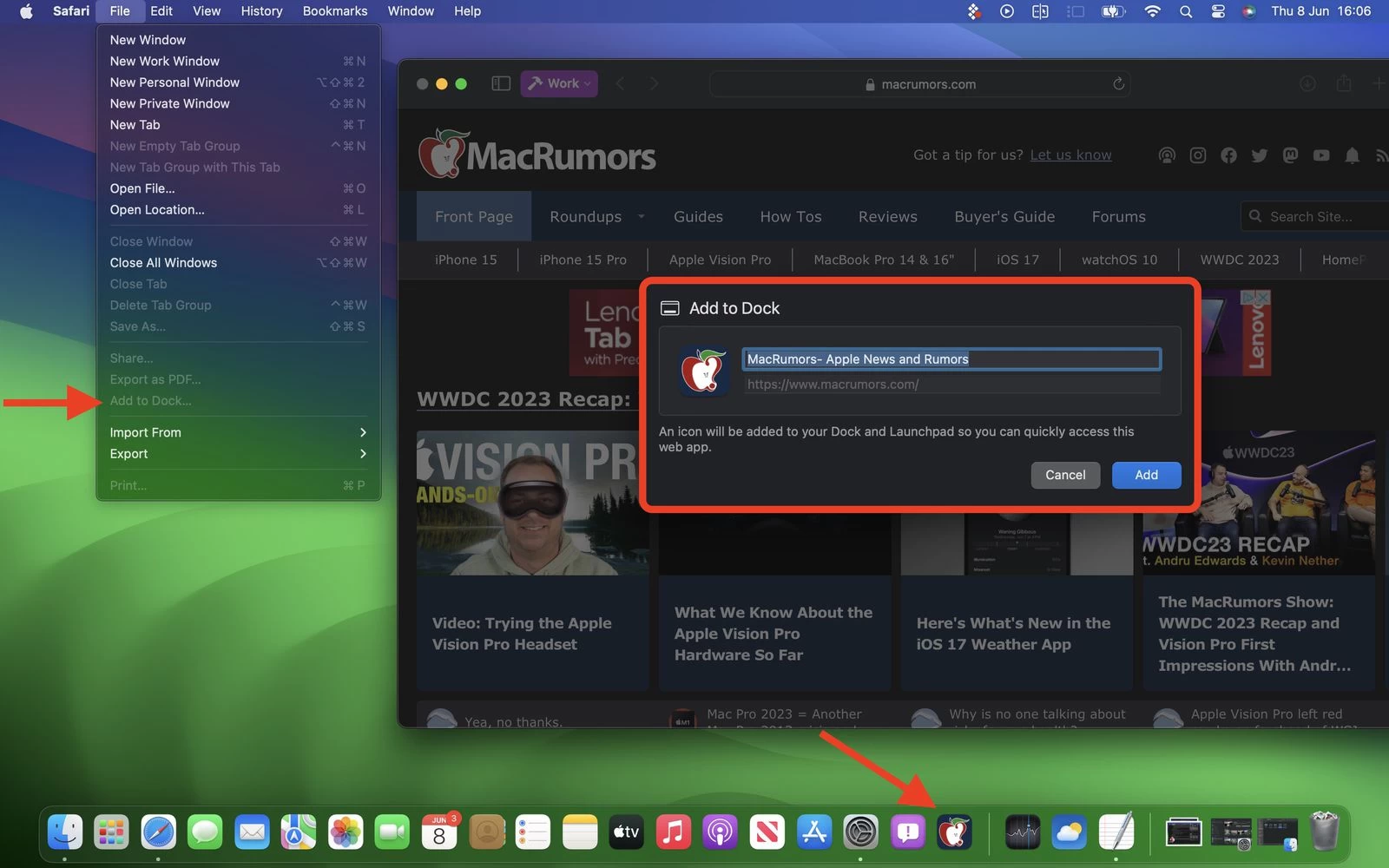Open the Weather app from the Dock
This screenshot has height=868, width=1389.
tap(1070, 831)
